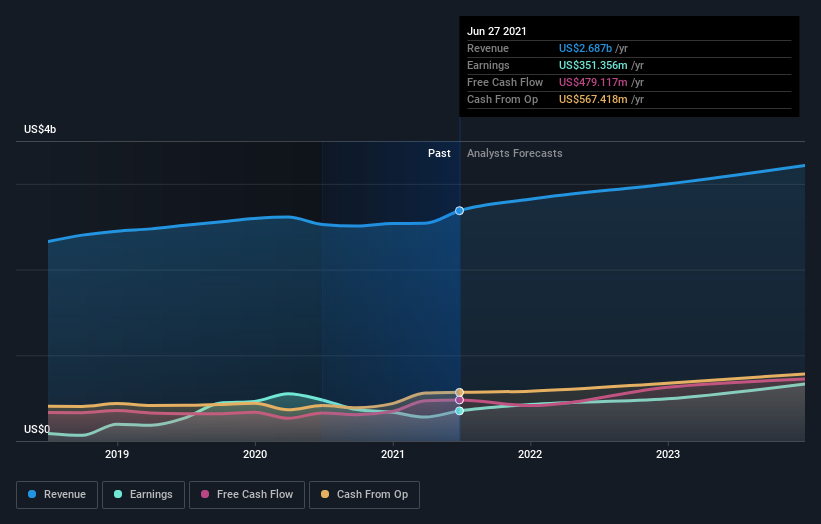
Task: Toggle the Revenue legend series
Action: tap(57, 495)
